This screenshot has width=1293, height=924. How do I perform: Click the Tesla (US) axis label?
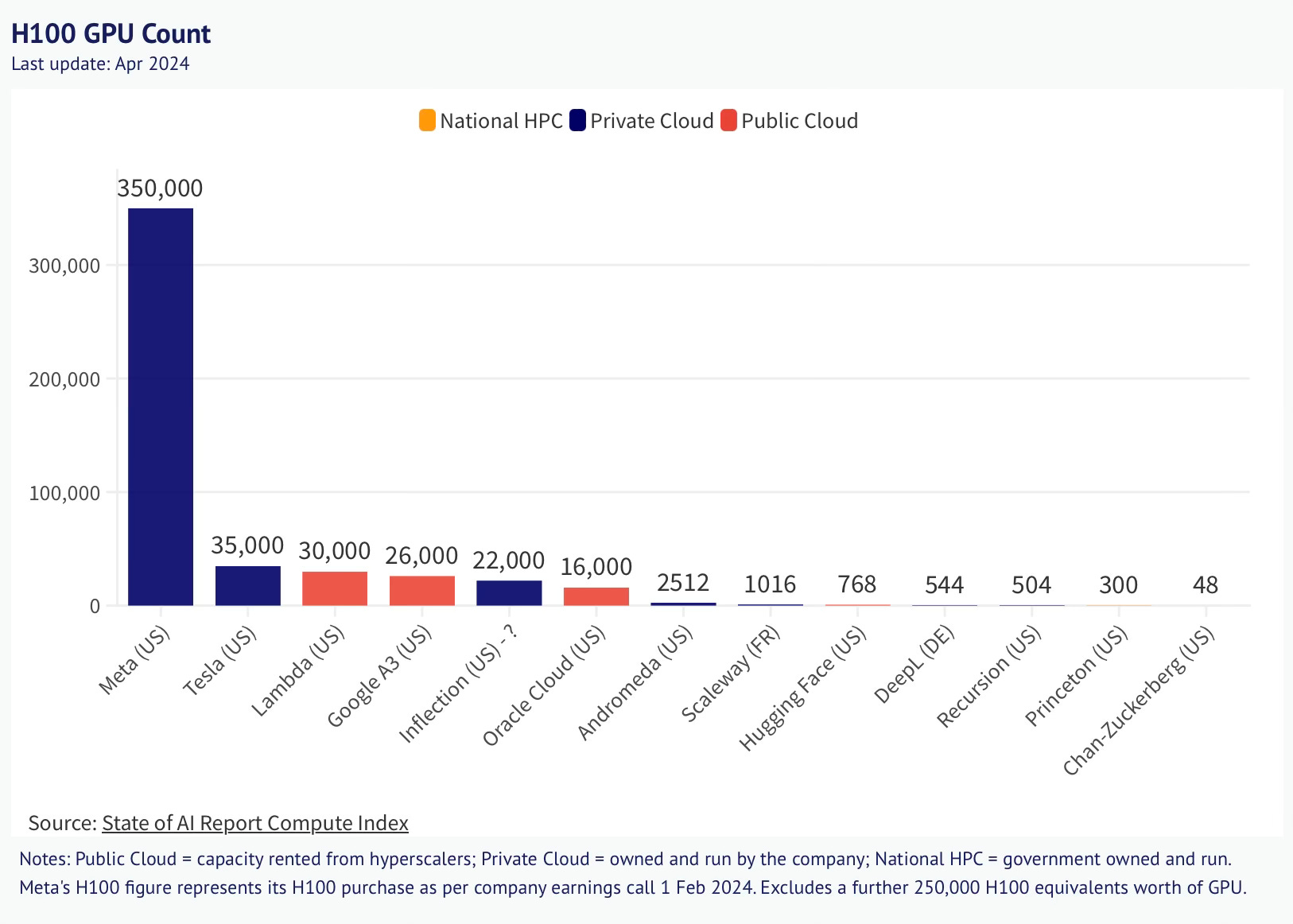[220, 661]
